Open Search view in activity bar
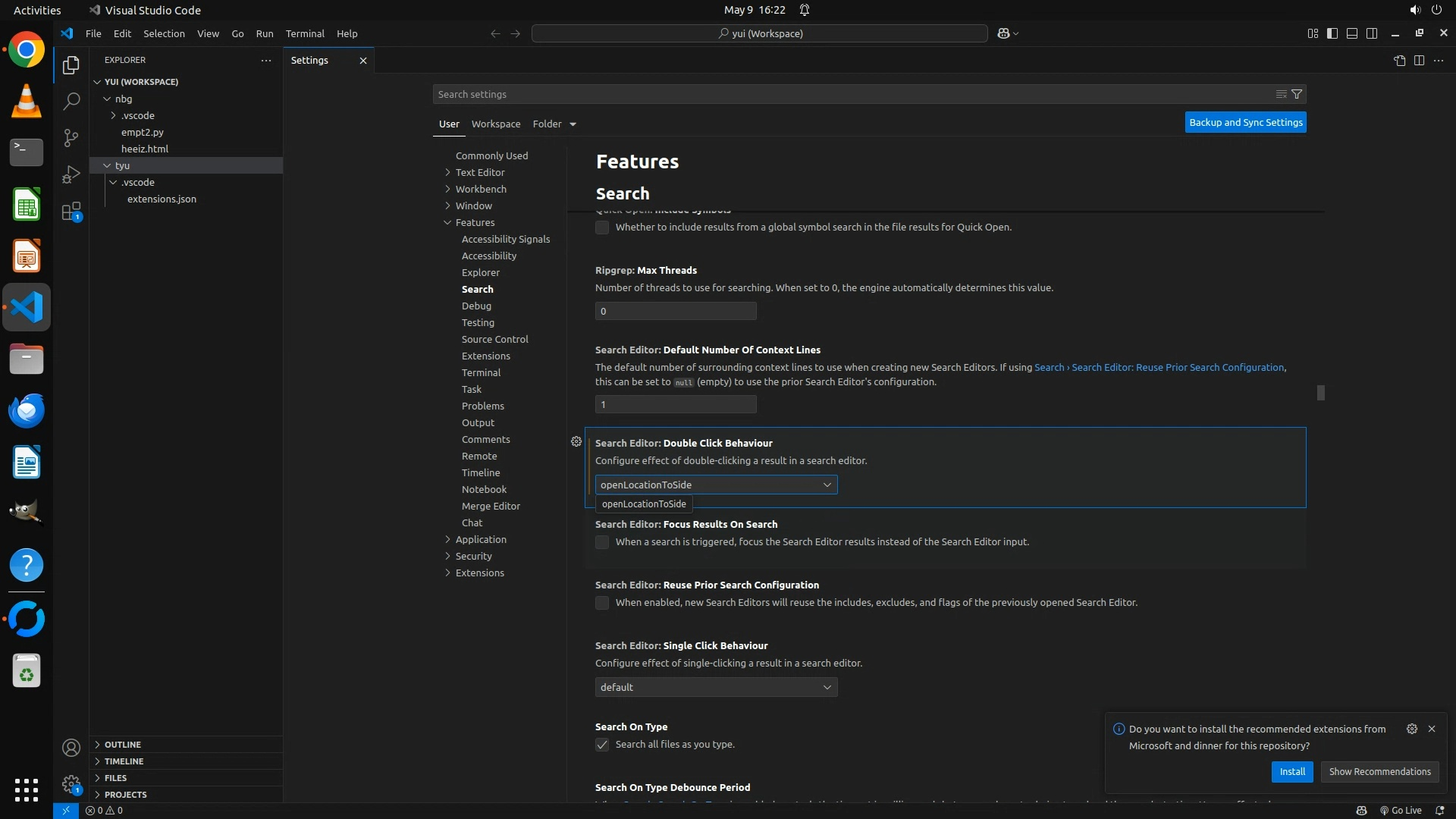The height and width of the screenshot is (819, 1456). pos(71,102)
